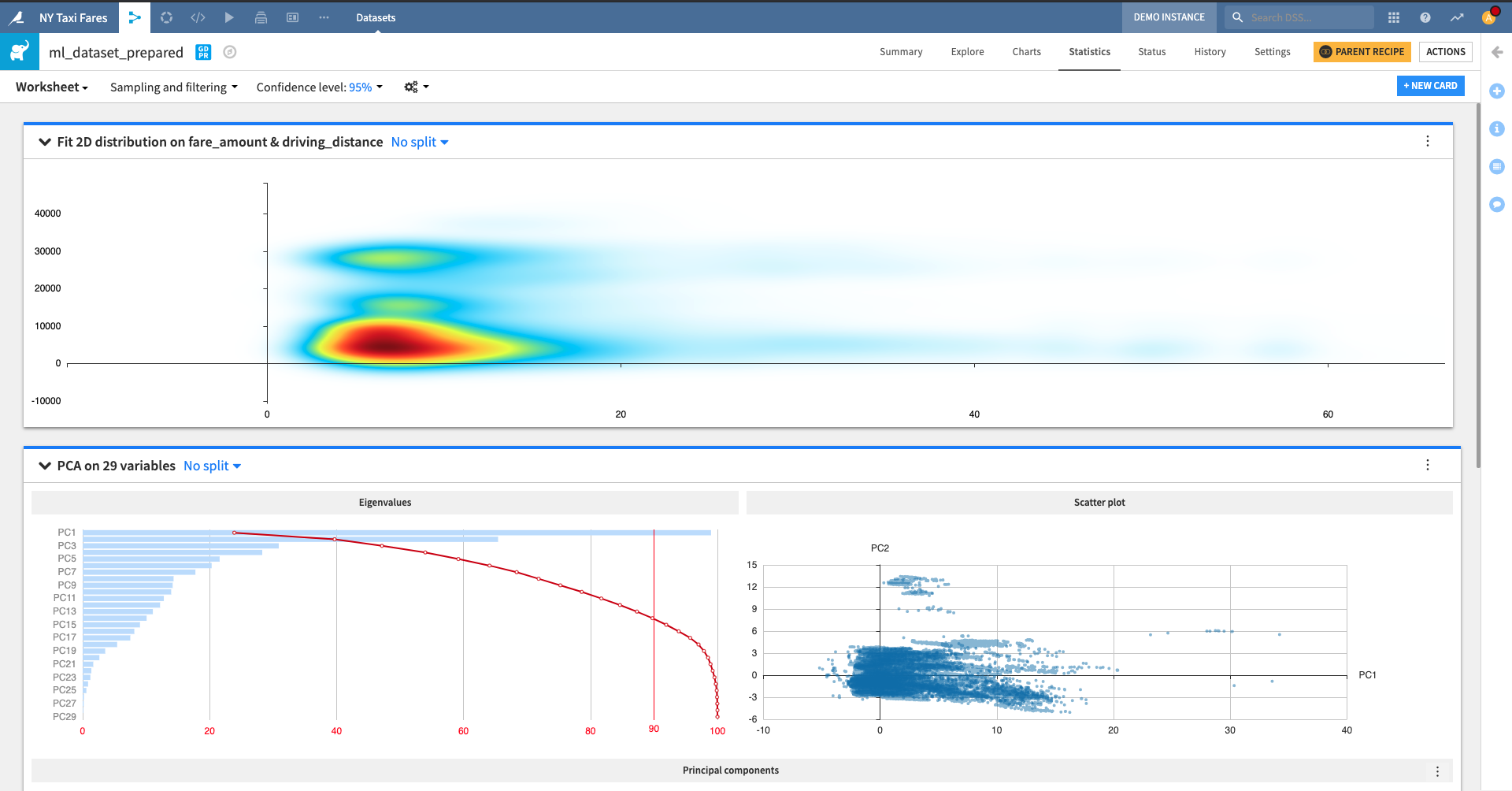Screen dimensions: 1512x791
Task: Click the + NEW CARD button
Action: (1430, 86)
